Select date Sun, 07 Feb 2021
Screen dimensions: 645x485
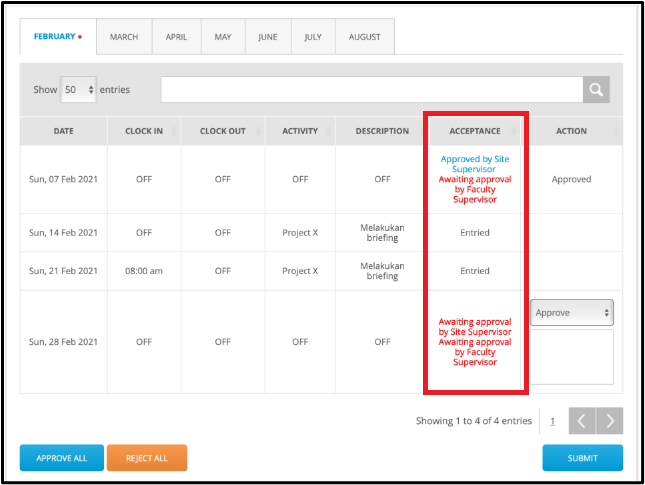coord(63,179)
